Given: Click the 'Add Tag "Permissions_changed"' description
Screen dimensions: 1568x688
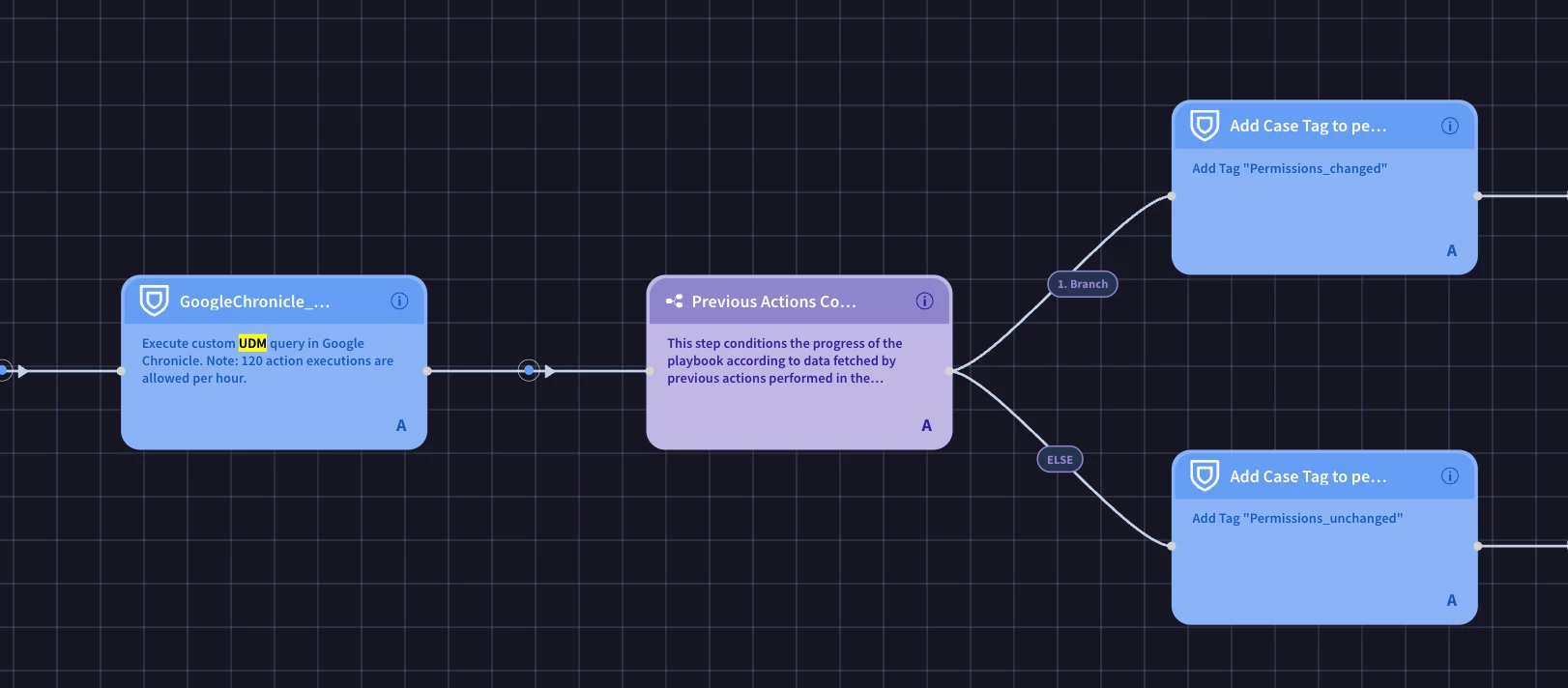Looking at the screenshot, I should [x=1290, y=168].
